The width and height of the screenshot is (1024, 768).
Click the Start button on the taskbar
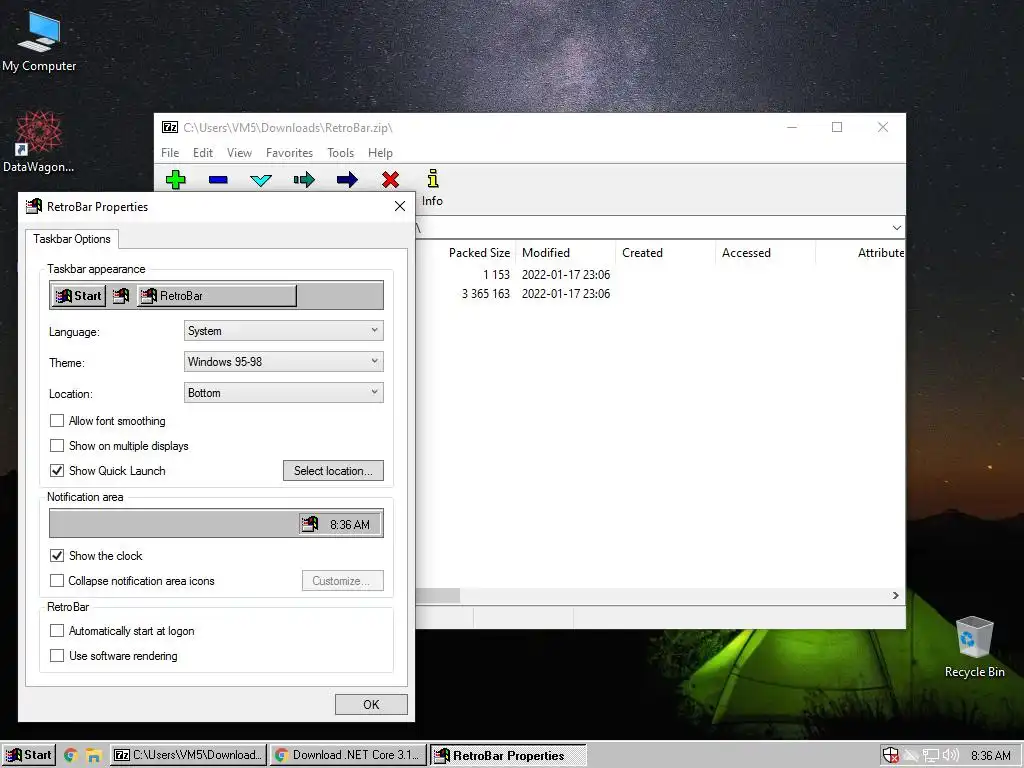click(29, 756)
